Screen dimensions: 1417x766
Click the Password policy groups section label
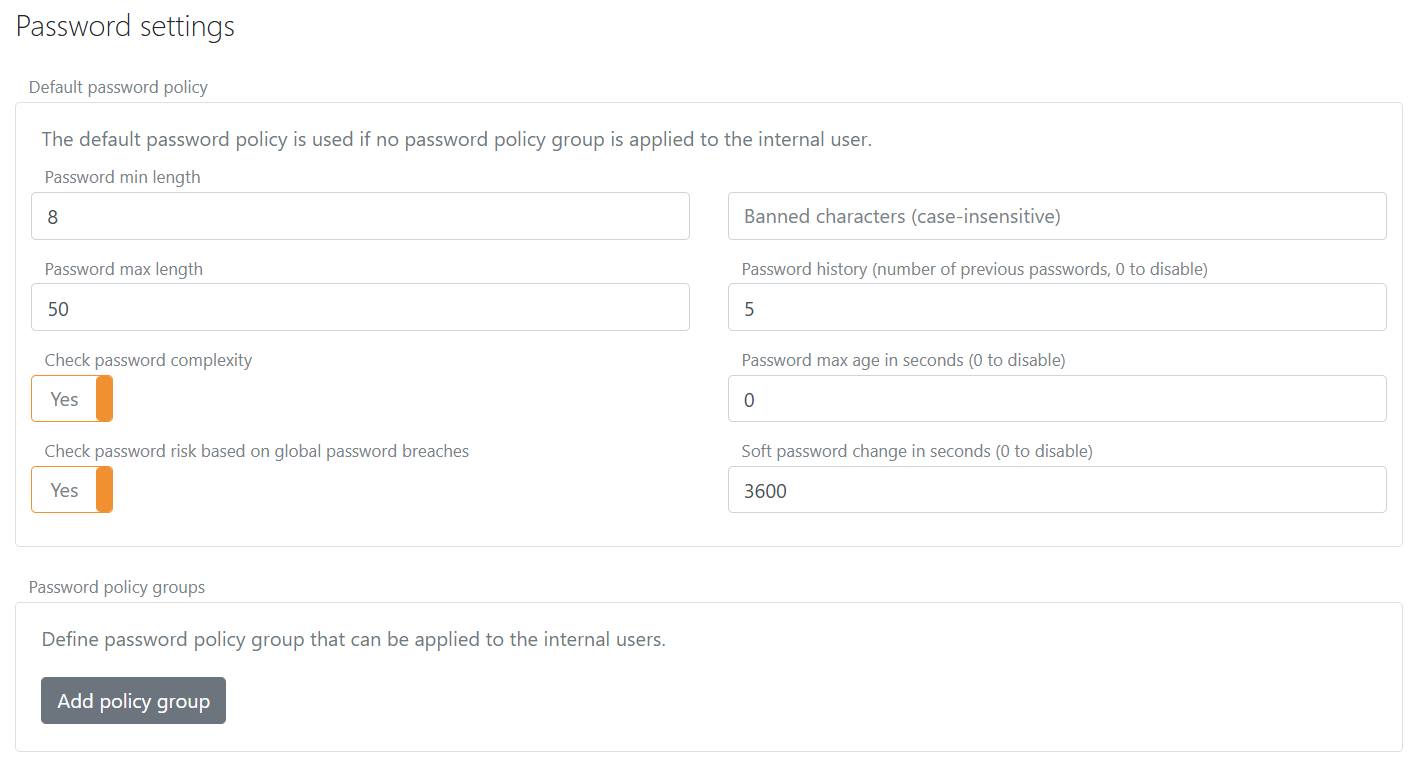click(116, 587)
